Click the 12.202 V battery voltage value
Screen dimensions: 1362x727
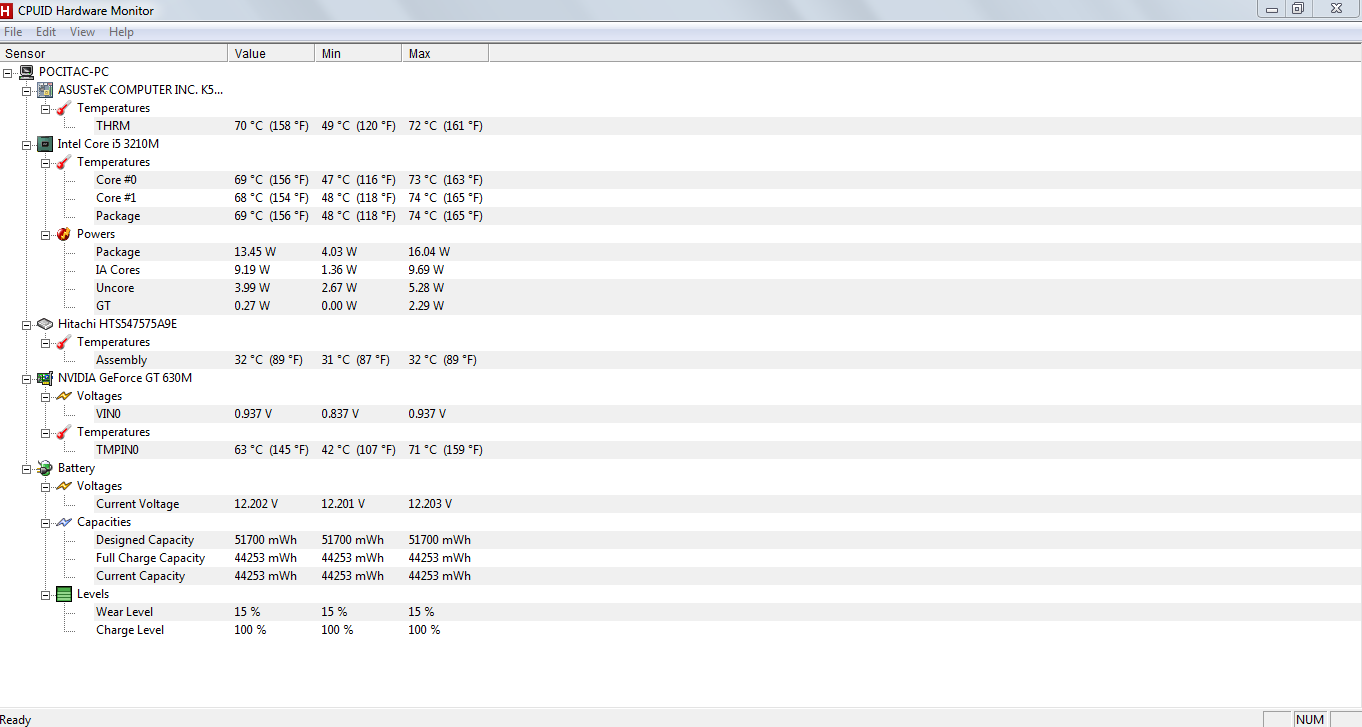point(256,504)
